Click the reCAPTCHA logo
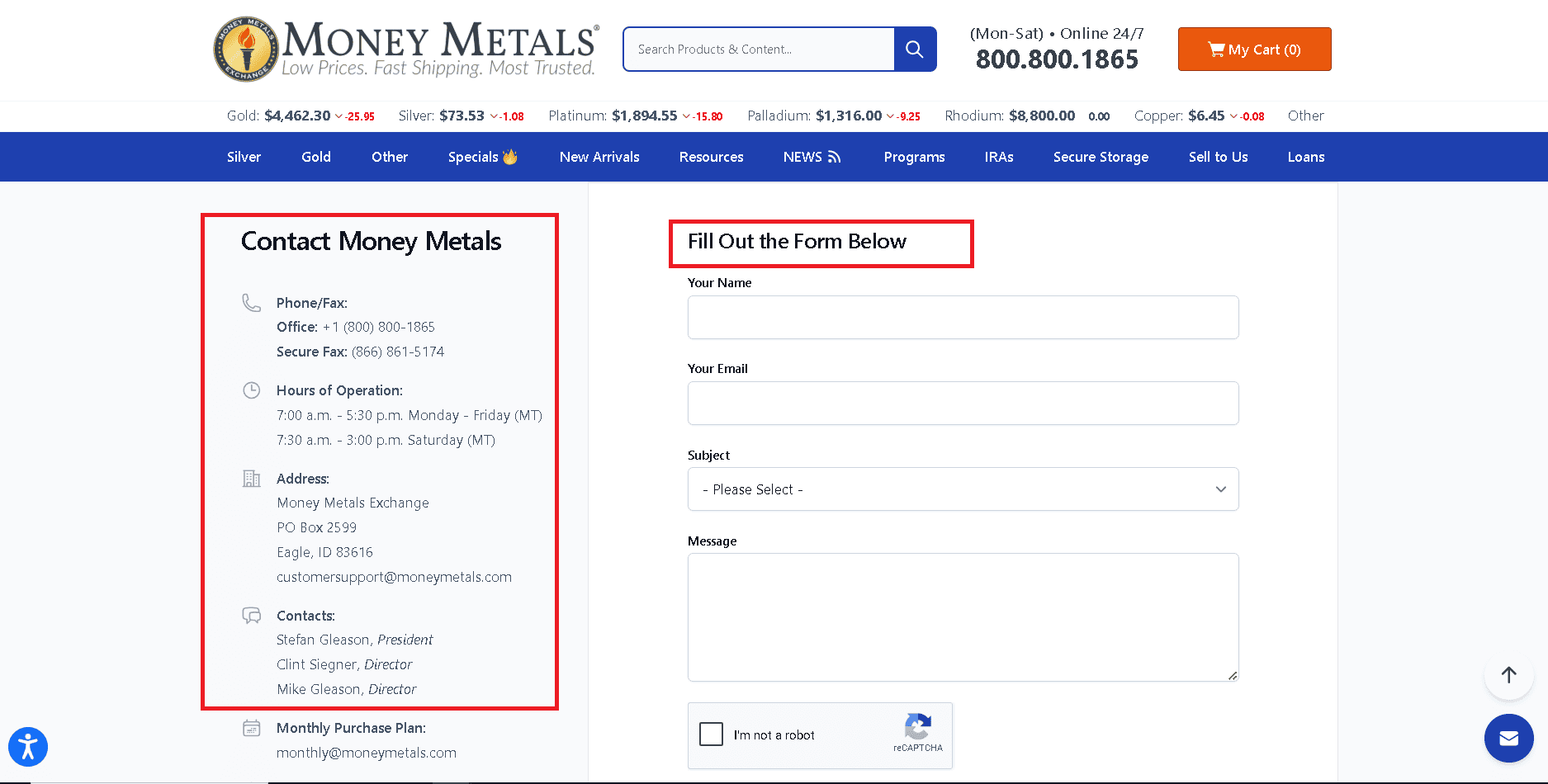Image resolution: width=1548 pixels, height=784 pixels. coord(917,727)
